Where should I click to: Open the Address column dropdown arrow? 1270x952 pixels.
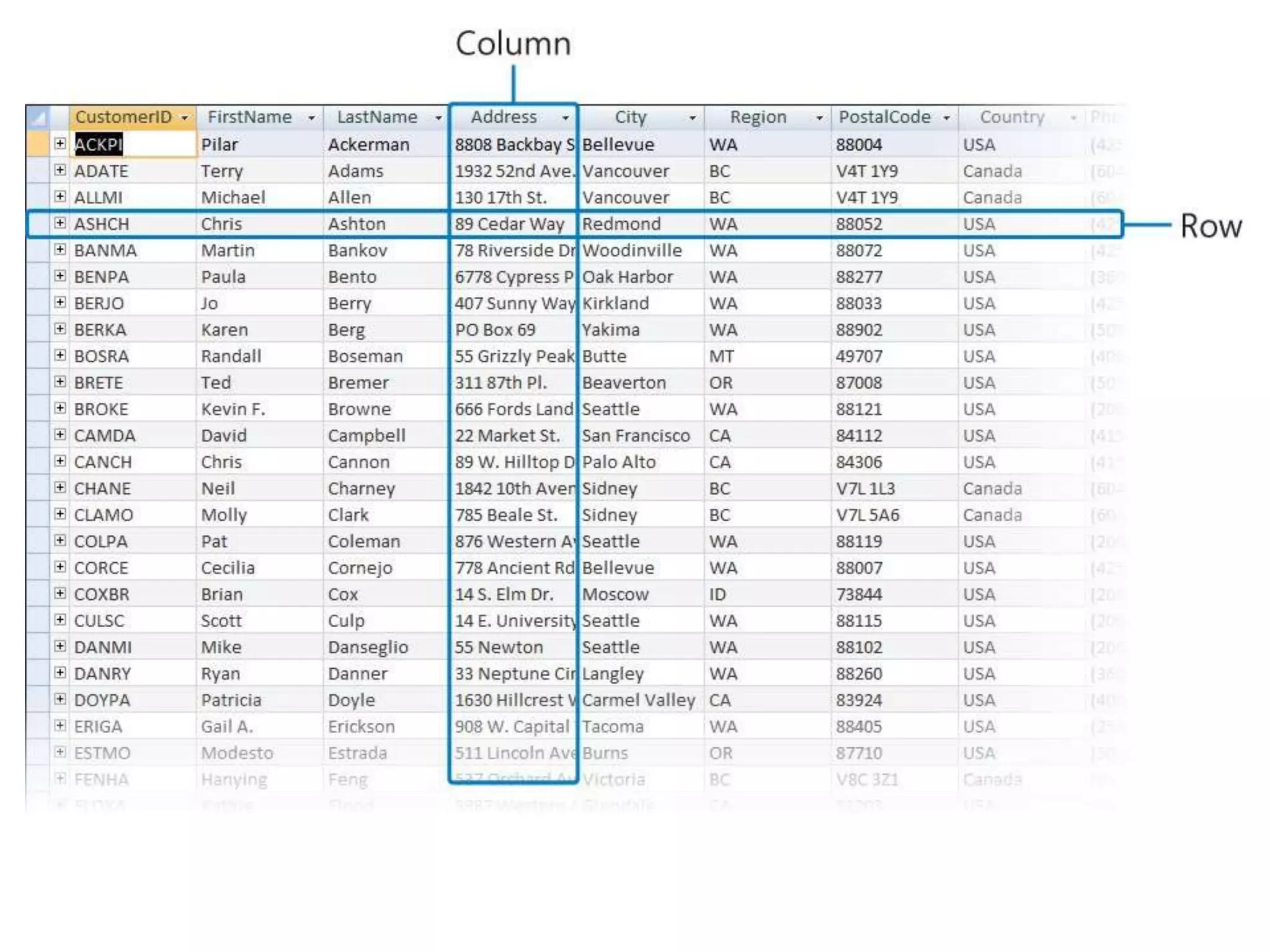click(566, 118)
